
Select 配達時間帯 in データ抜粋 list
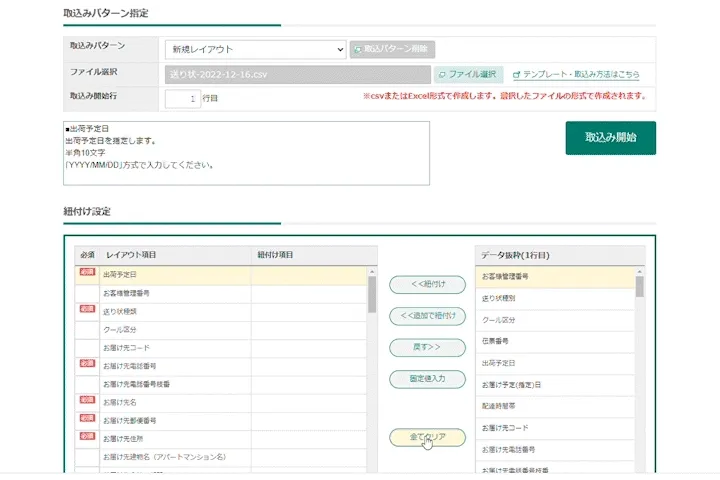555,407
